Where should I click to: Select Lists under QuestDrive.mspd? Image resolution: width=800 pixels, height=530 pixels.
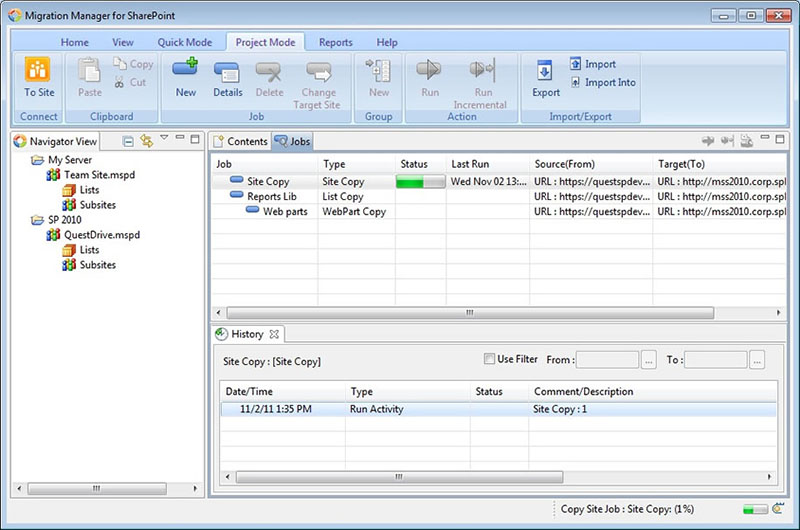coord(81,250)
